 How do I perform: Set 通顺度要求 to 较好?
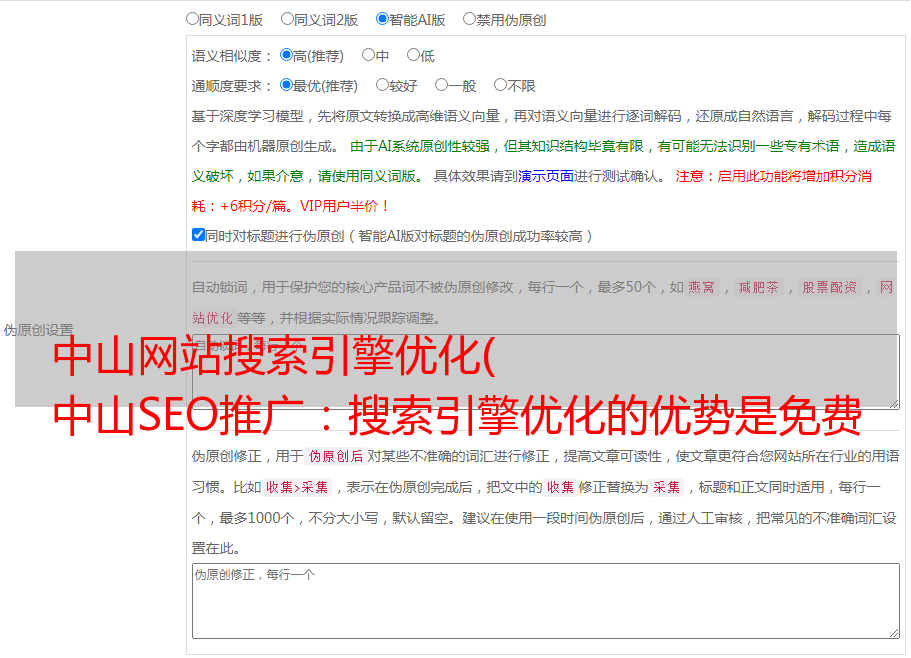382,85
